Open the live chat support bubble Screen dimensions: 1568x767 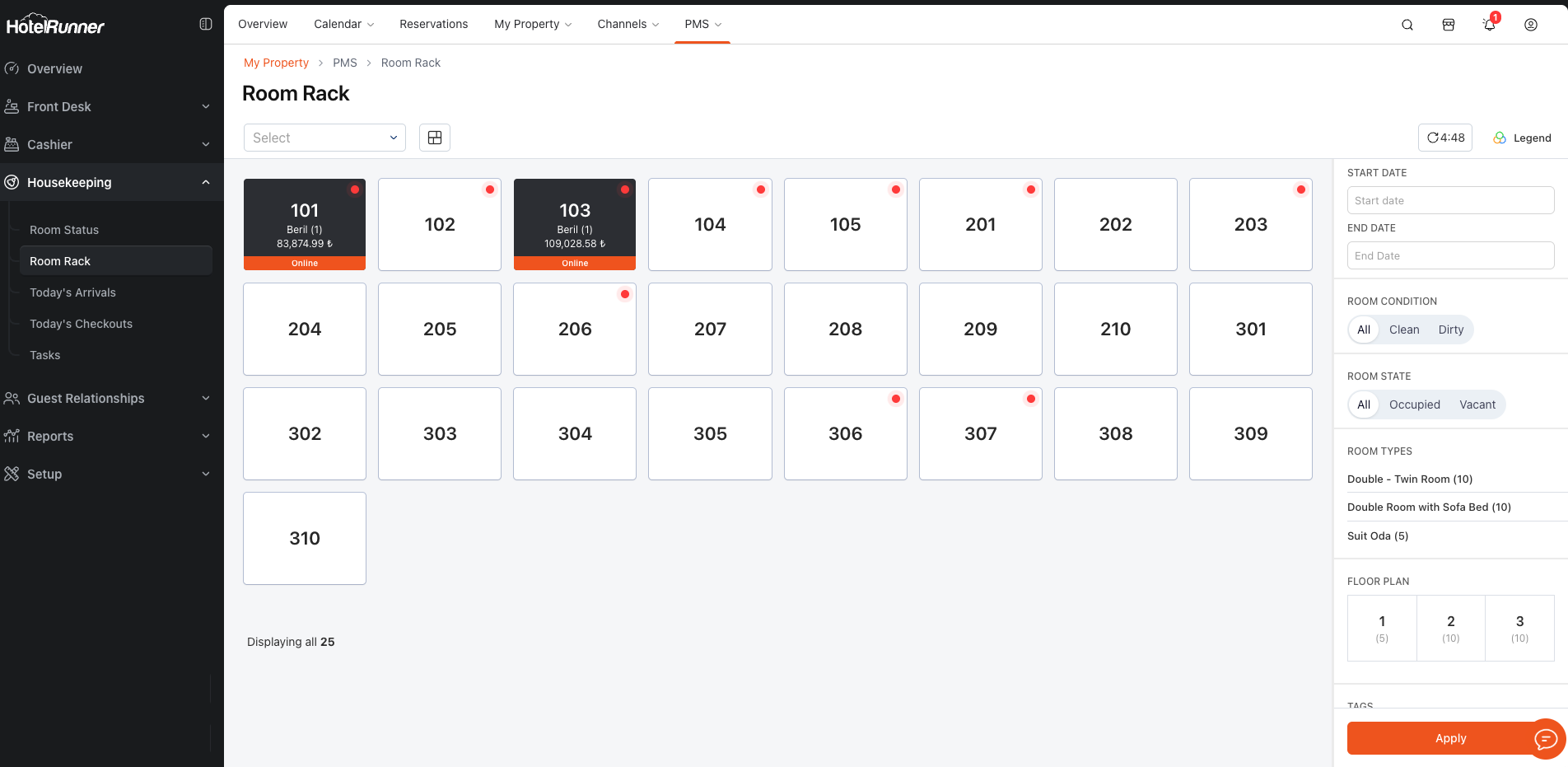(1546, 739)
